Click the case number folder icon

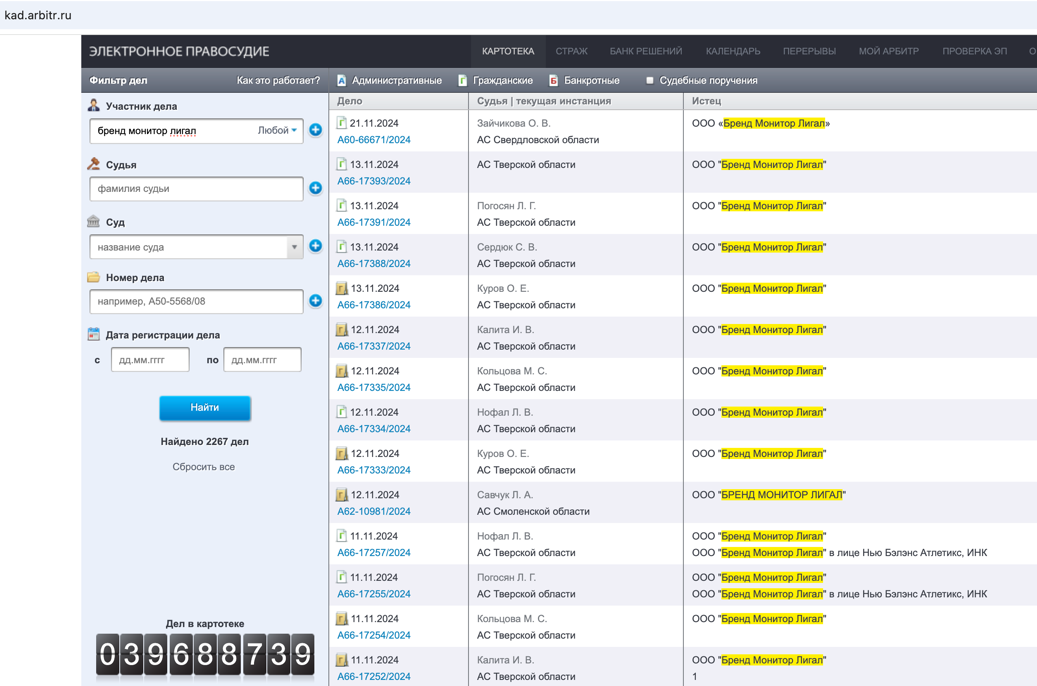pos(94,277)
